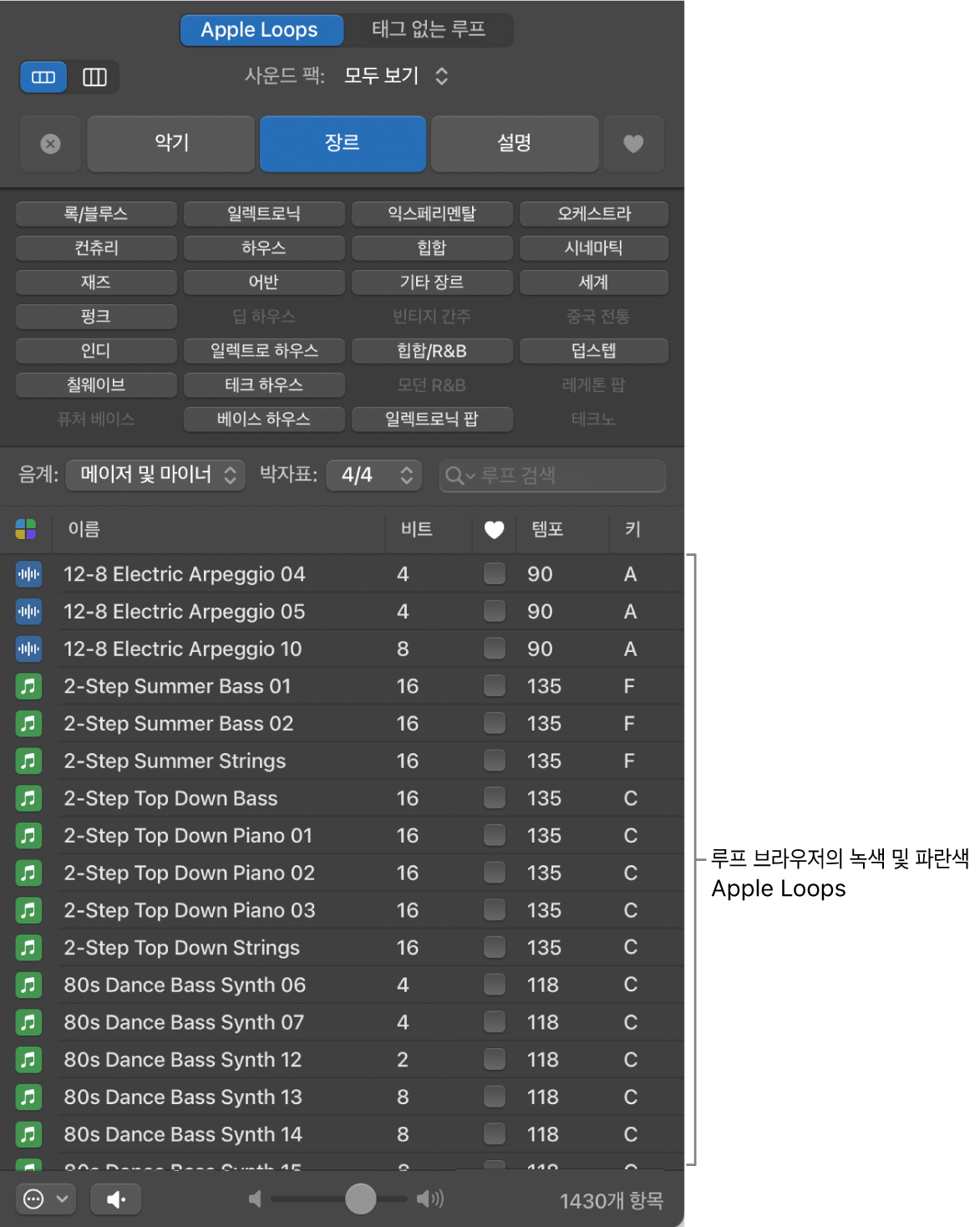
Task: Favorite 80s Dance Bass Synth 14 checkbox
Action: pyautogui.click(x=495, y=1133)
